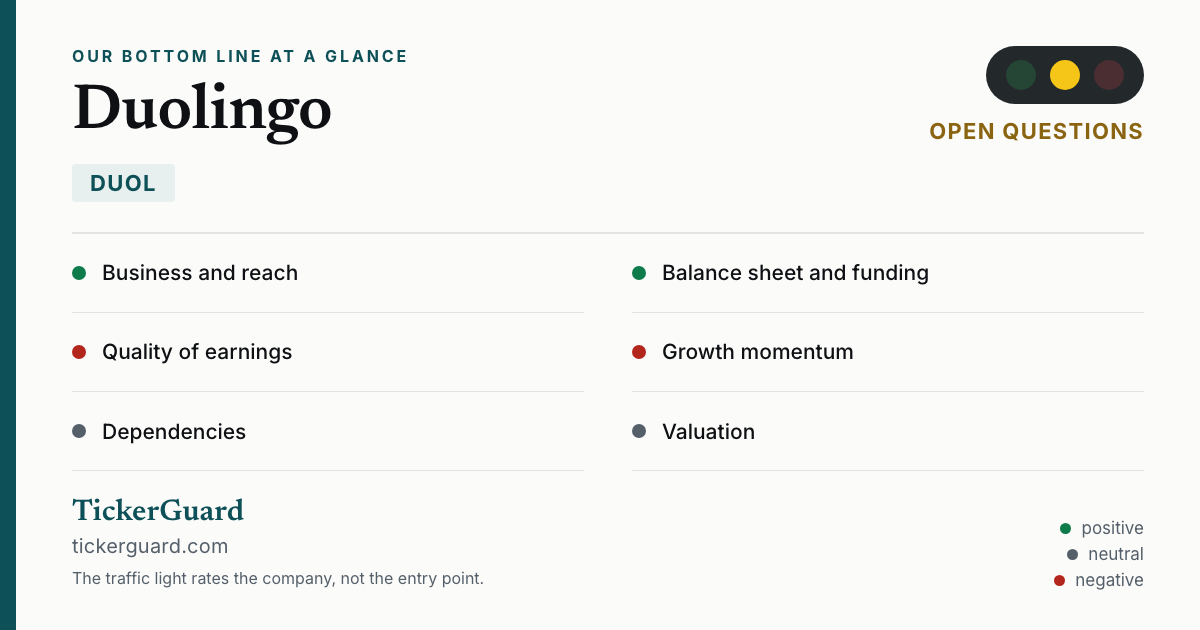The width and height of the screenshot is (1200, 630).
Task: Click the gray neutral legend dot
Action: pos(1072,554)
